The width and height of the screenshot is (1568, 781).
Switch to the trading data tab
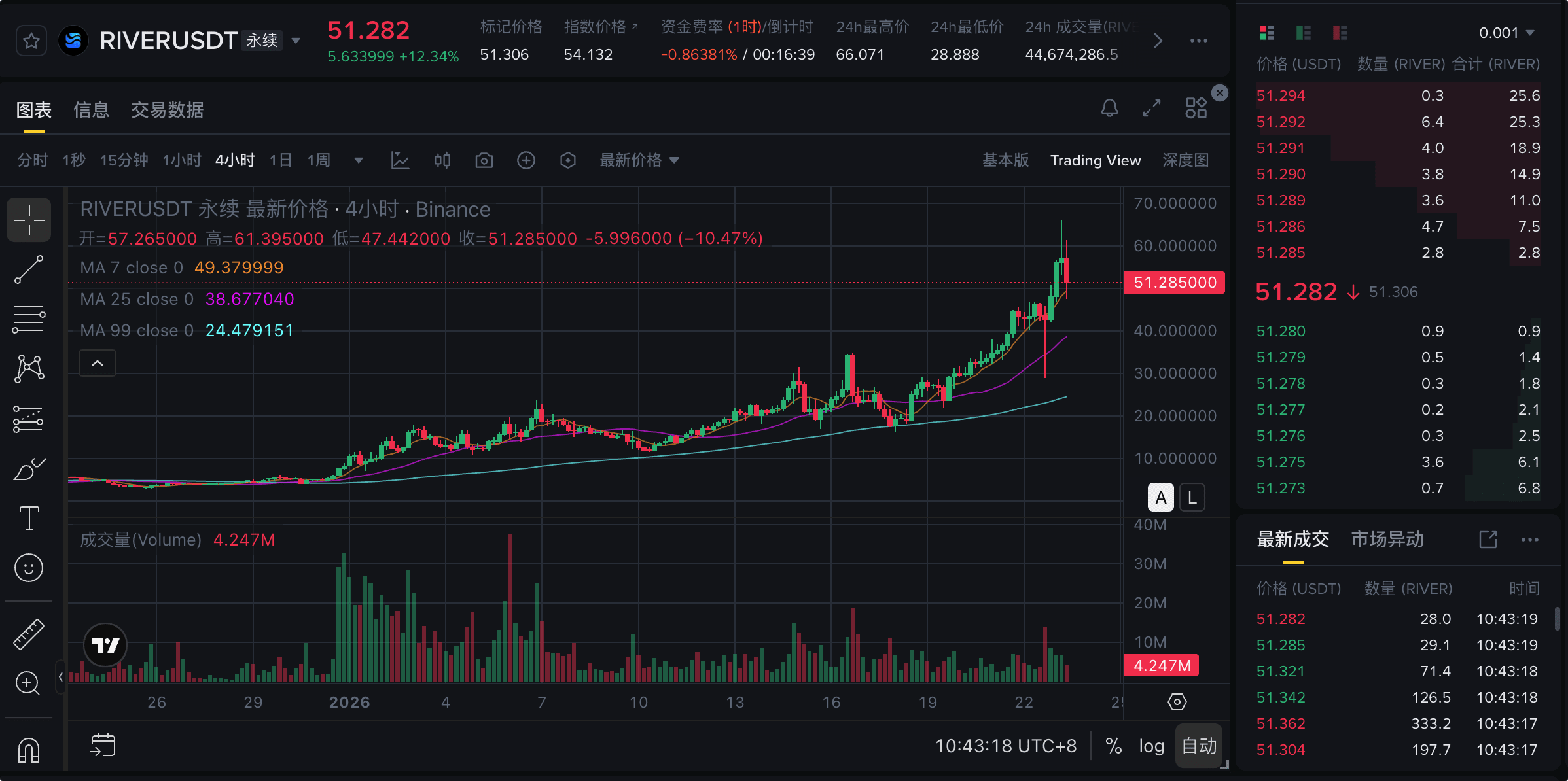tap(167, 110)
